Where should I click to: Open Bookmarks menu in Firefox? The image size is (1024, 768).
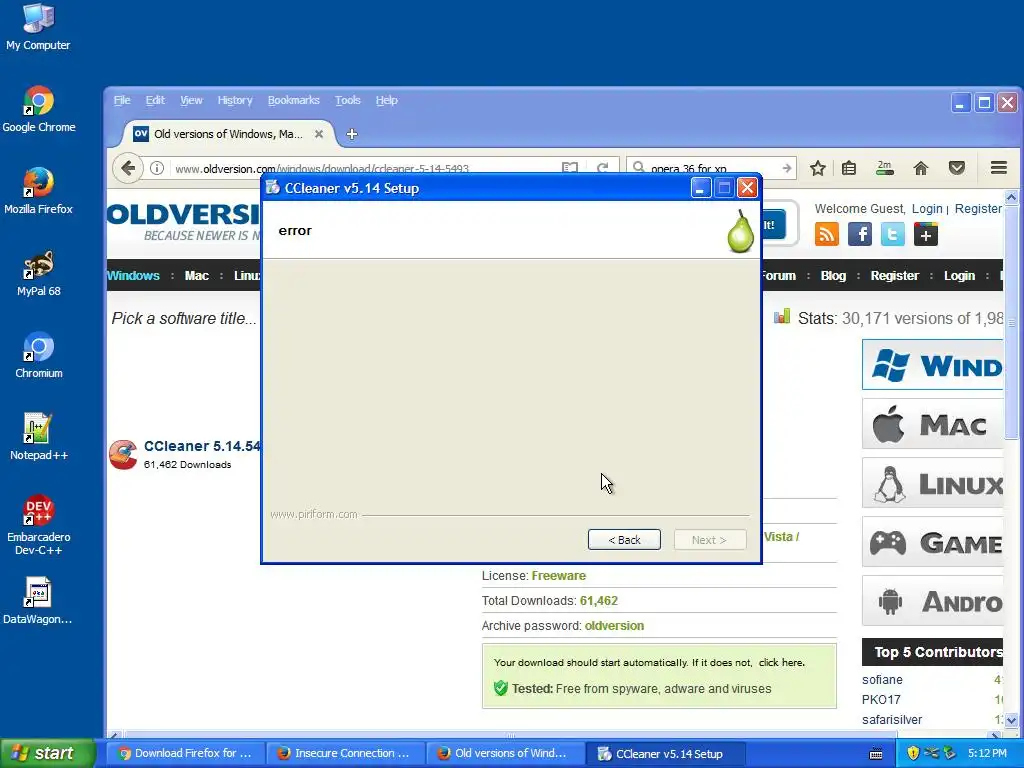(294, 100)
